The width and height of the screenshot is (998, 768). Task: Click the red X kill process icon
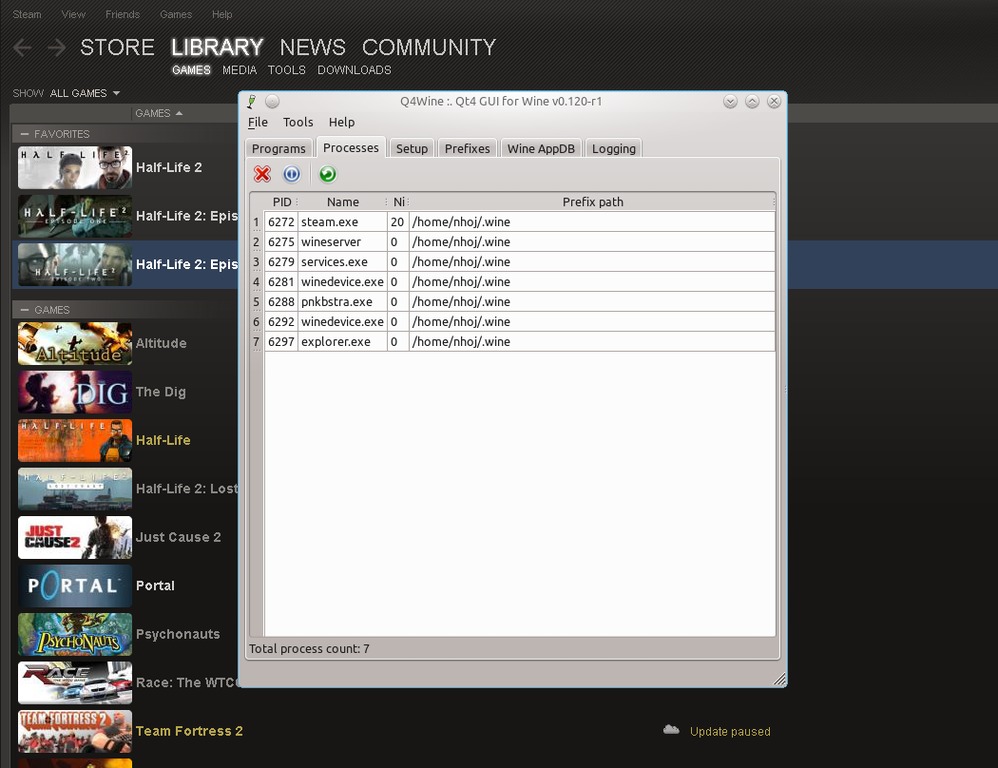click(262, 175)
